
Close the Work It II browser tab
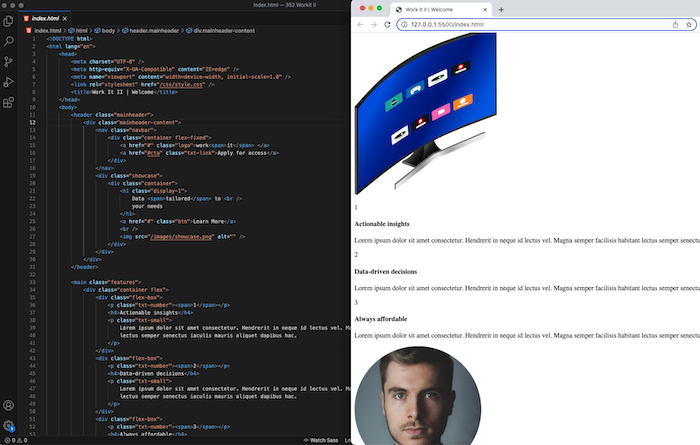click(485, 9)
